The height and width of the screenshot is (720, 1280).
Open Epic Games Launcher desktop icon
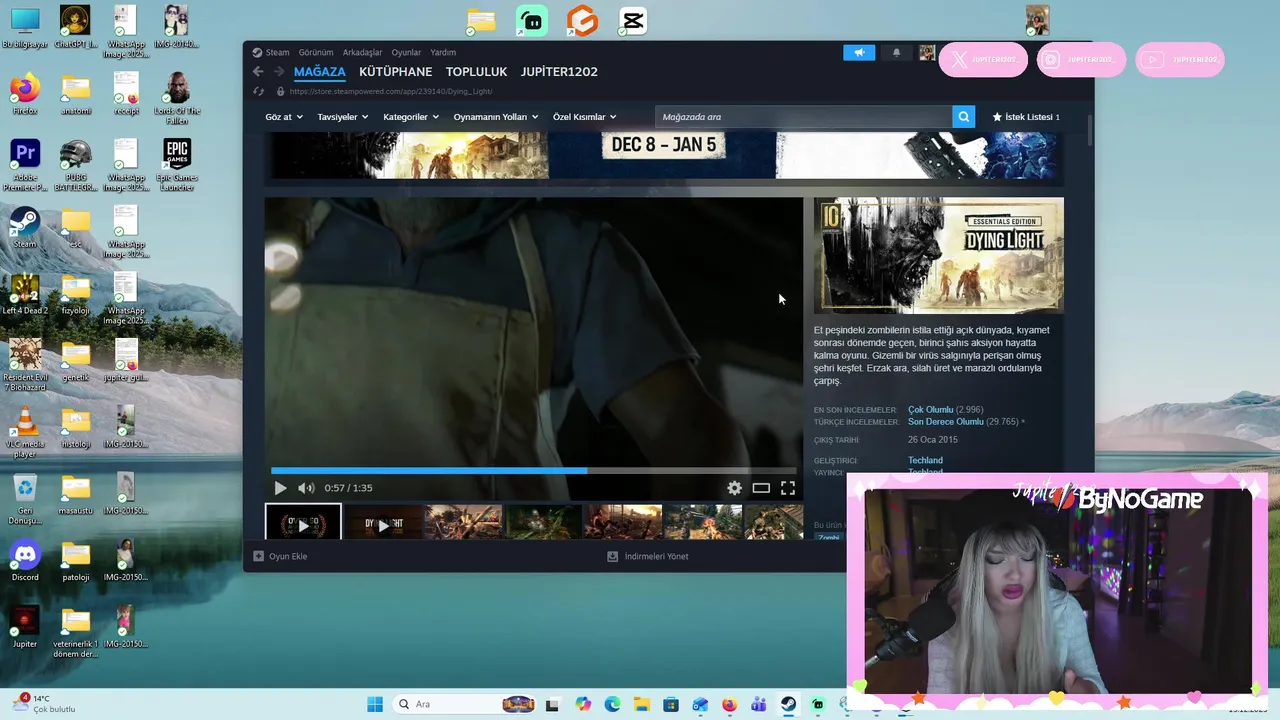[x=177, y=165]
